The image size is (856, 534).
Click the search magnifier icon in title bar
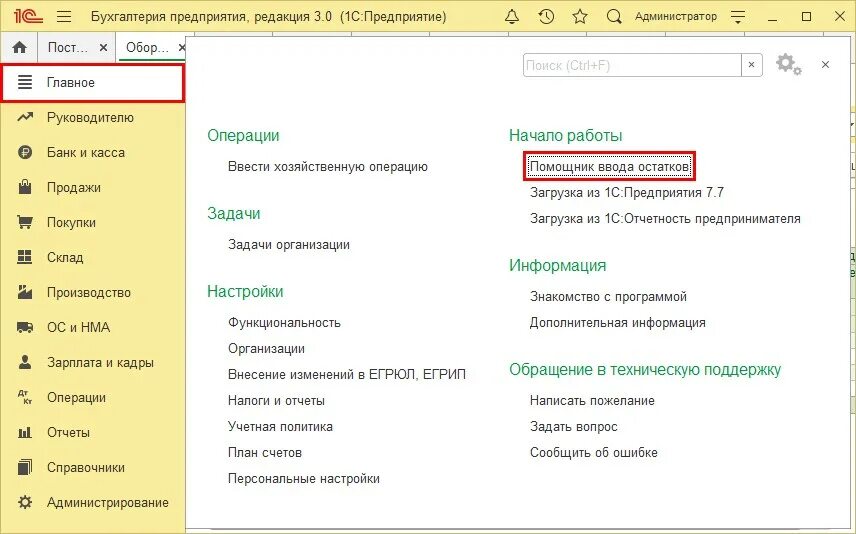(x=614, y=16)
